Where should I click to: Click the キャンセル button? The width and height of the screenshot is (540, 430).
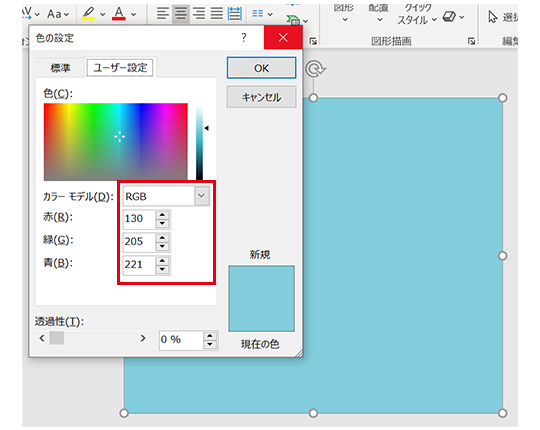pyautogui.click(x=261, y=97)
